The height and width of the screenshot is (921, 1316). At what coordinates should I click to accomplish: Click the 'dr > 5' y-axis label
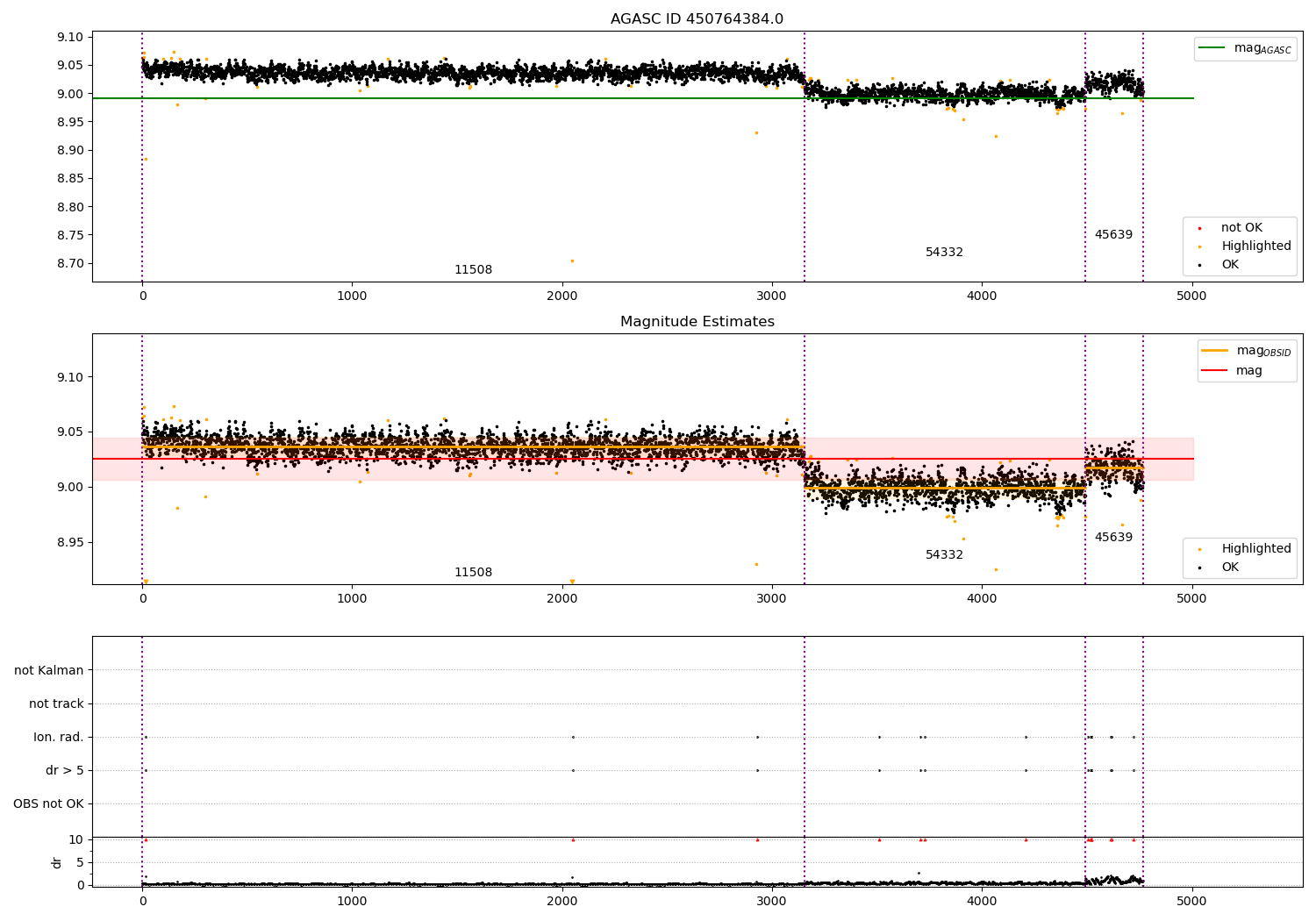[65, 771]
